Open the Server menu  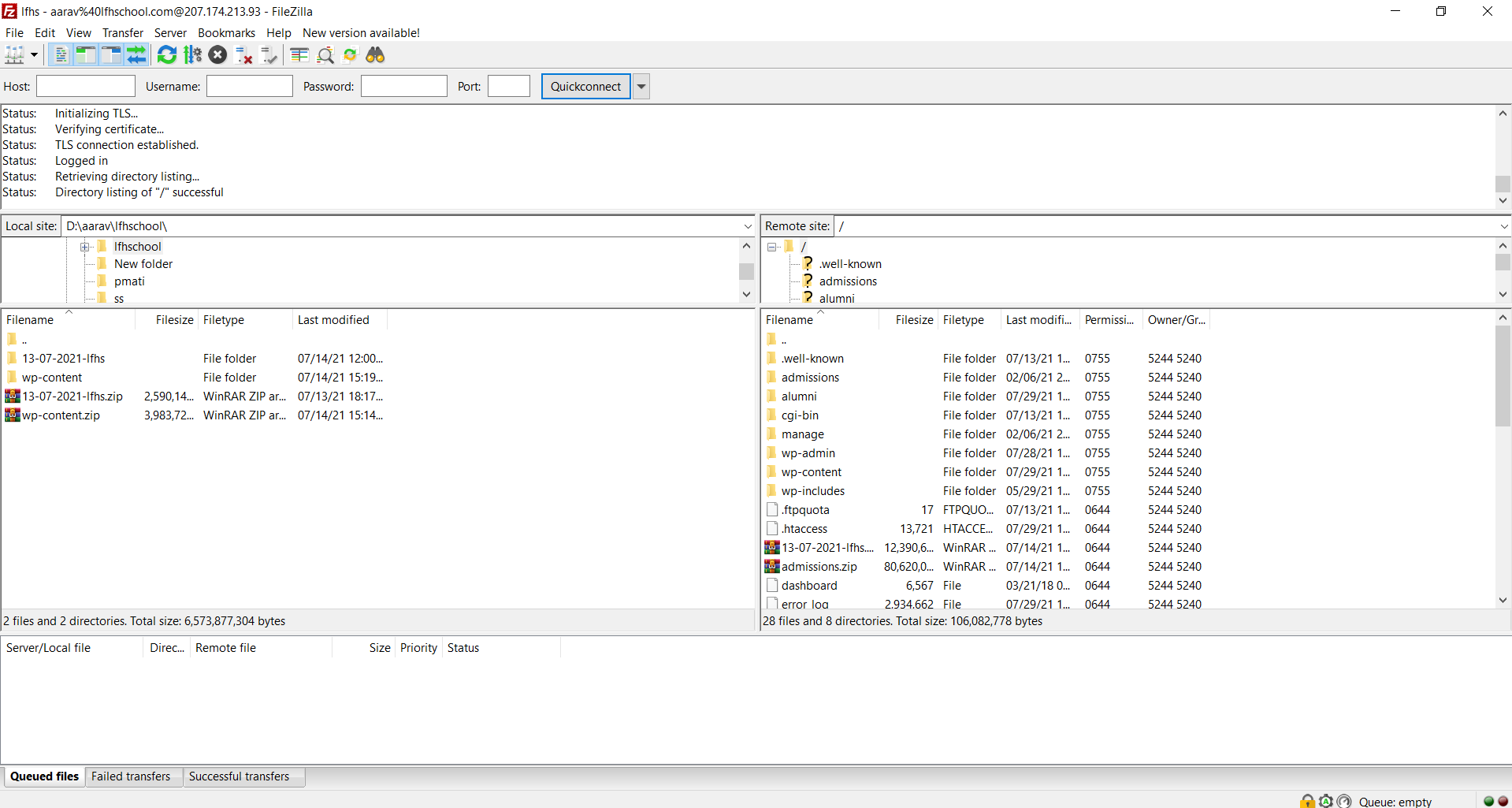point(170,33)
